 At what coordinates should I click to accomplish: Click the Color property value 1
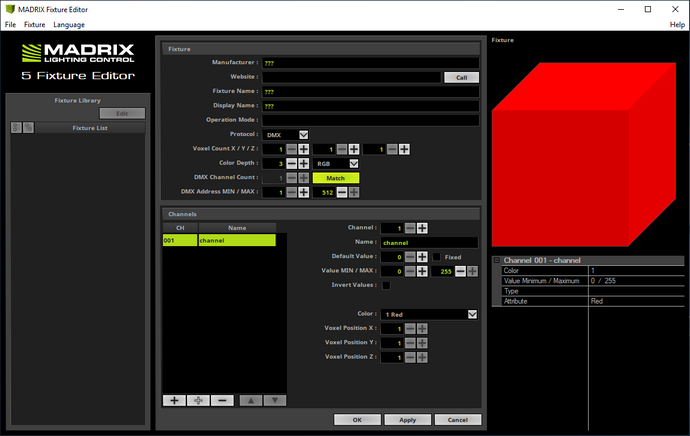tap(636, 271)
